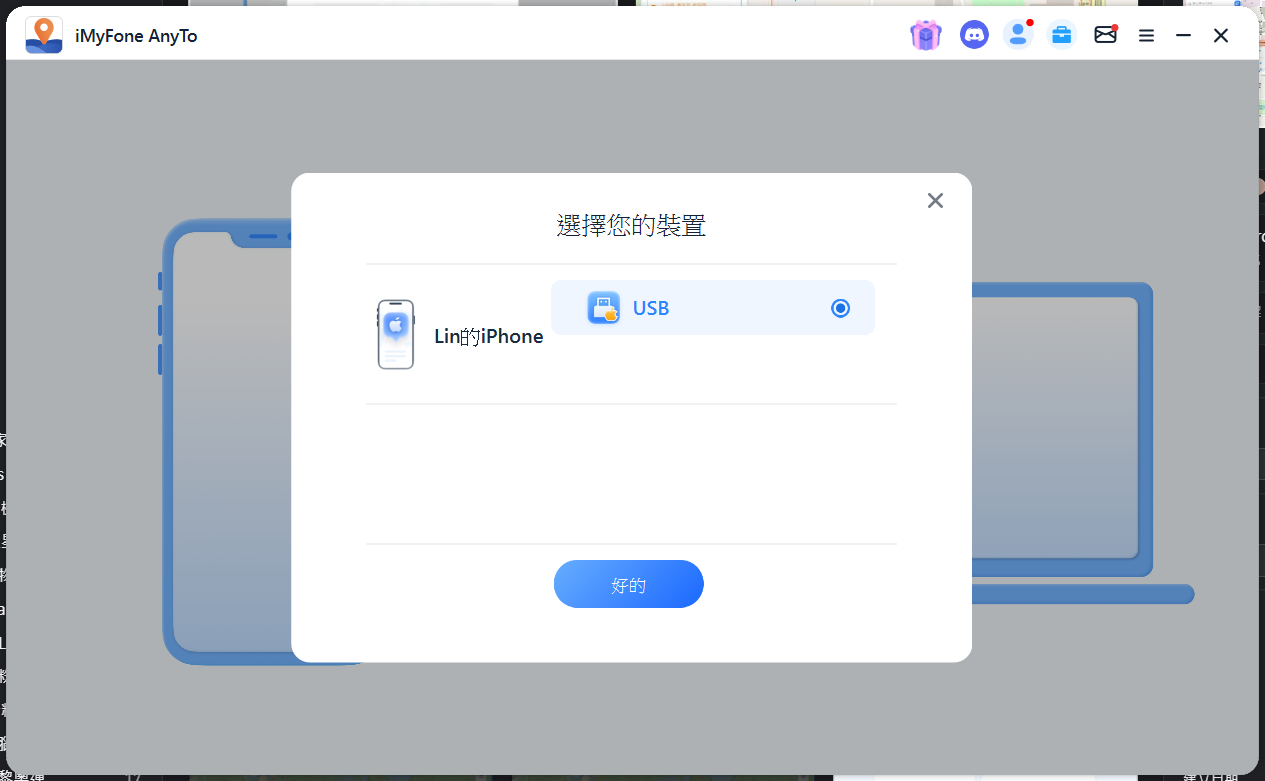1265x781 pixels.
Task: Open the hamburger menu in title bar
Action: [x=1146, y=35]
